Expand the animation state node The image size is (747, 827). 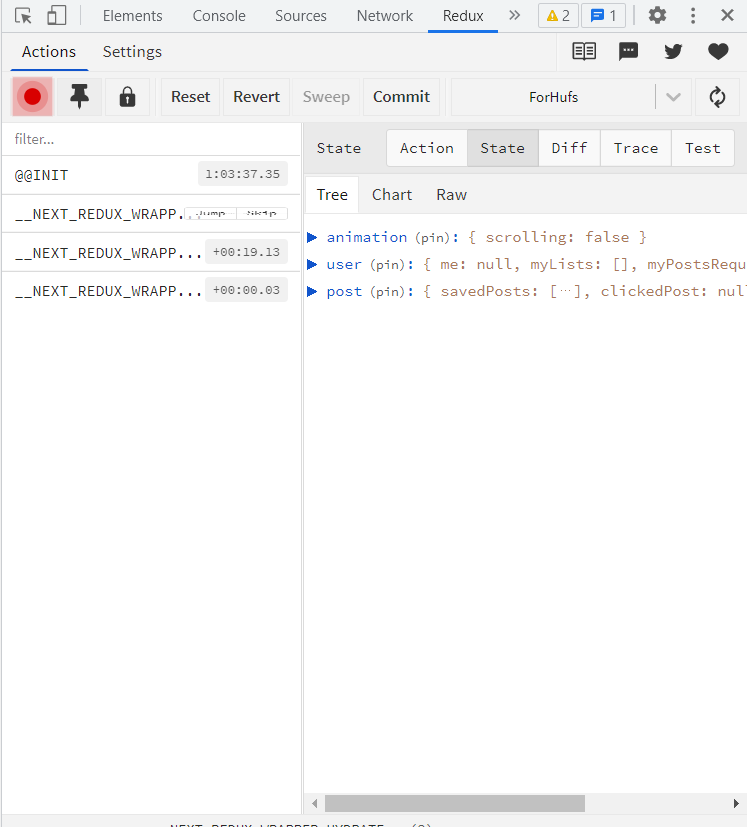312,237
